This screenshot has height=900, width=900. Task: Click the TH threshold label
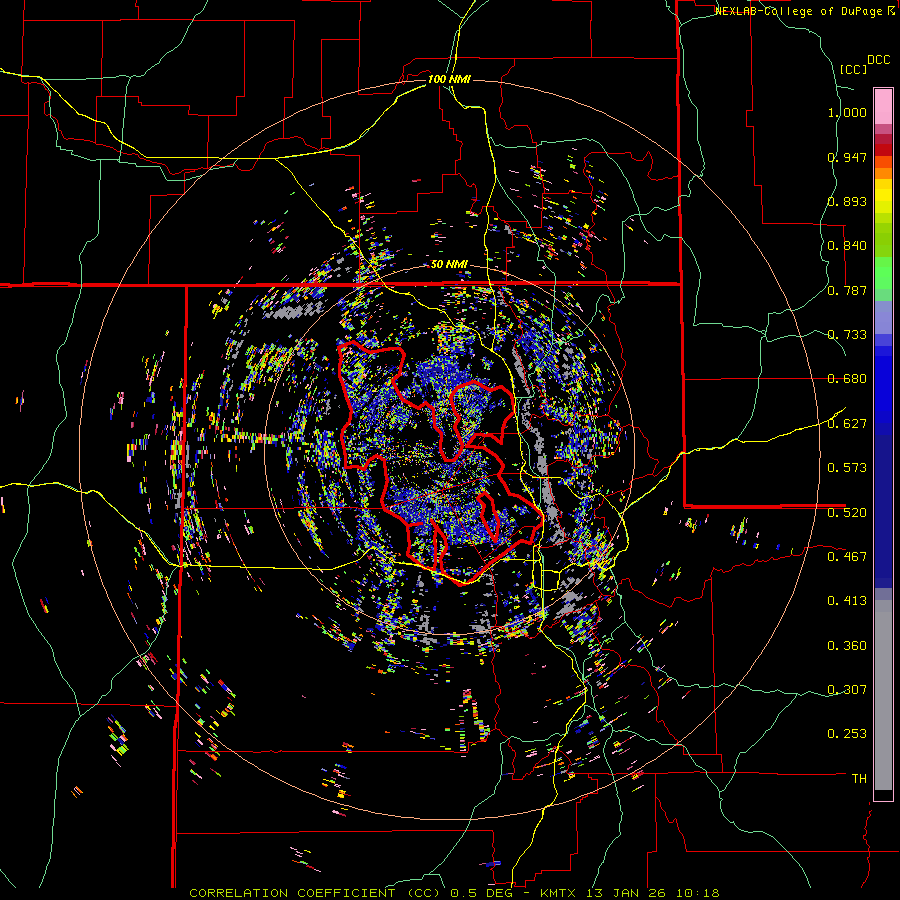click(859, 779)
